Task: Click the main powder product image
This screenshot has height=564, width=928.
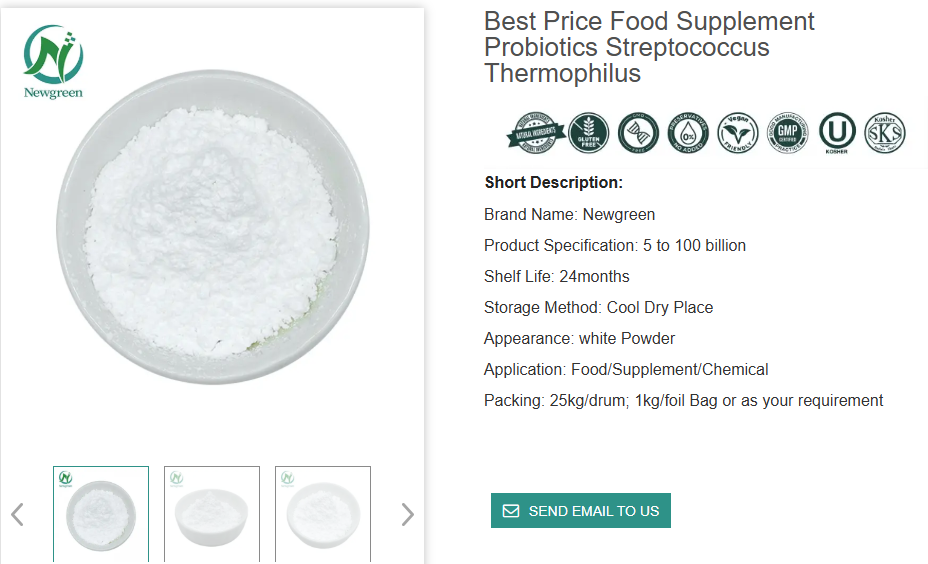Action: click(x=212, y=230)
